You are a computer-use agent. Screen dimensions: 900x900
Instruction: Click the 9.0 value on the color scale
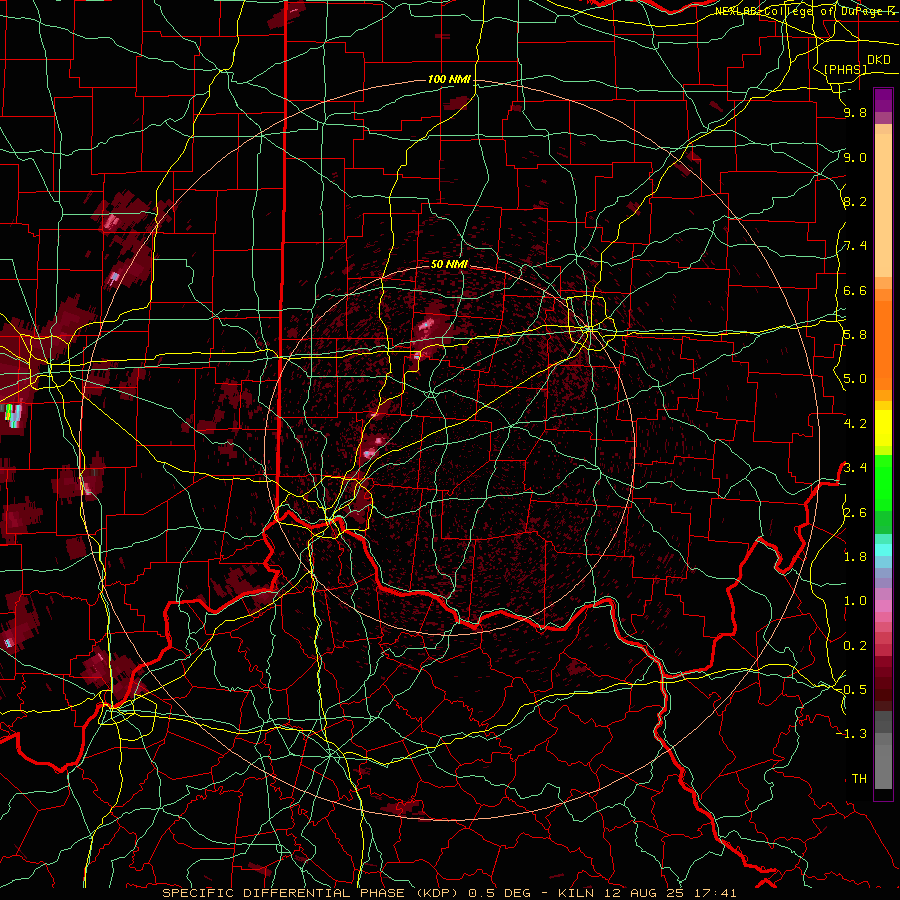coord(855,157)
